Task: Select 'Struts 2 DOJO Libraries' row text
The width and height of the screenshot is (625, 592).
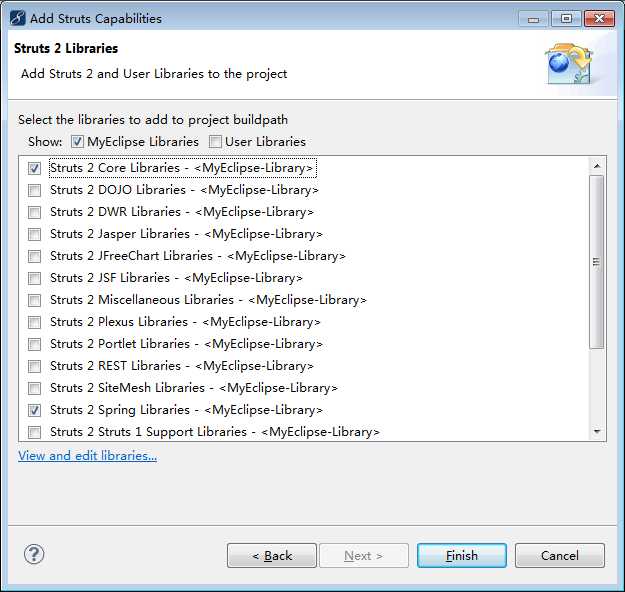Action: 184,190
